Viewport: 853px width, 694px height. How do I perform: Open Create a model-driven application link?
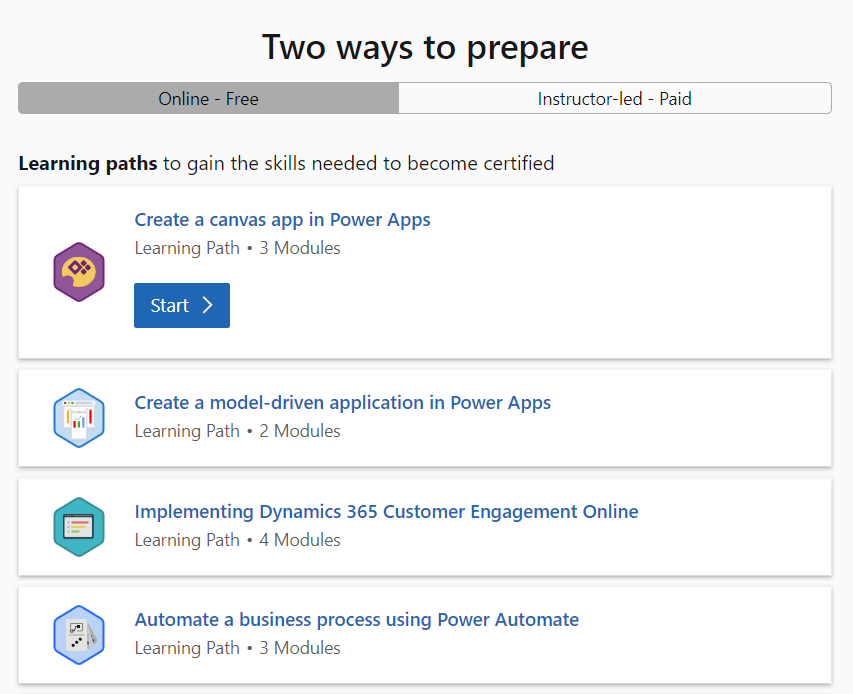tap(342, 403)
